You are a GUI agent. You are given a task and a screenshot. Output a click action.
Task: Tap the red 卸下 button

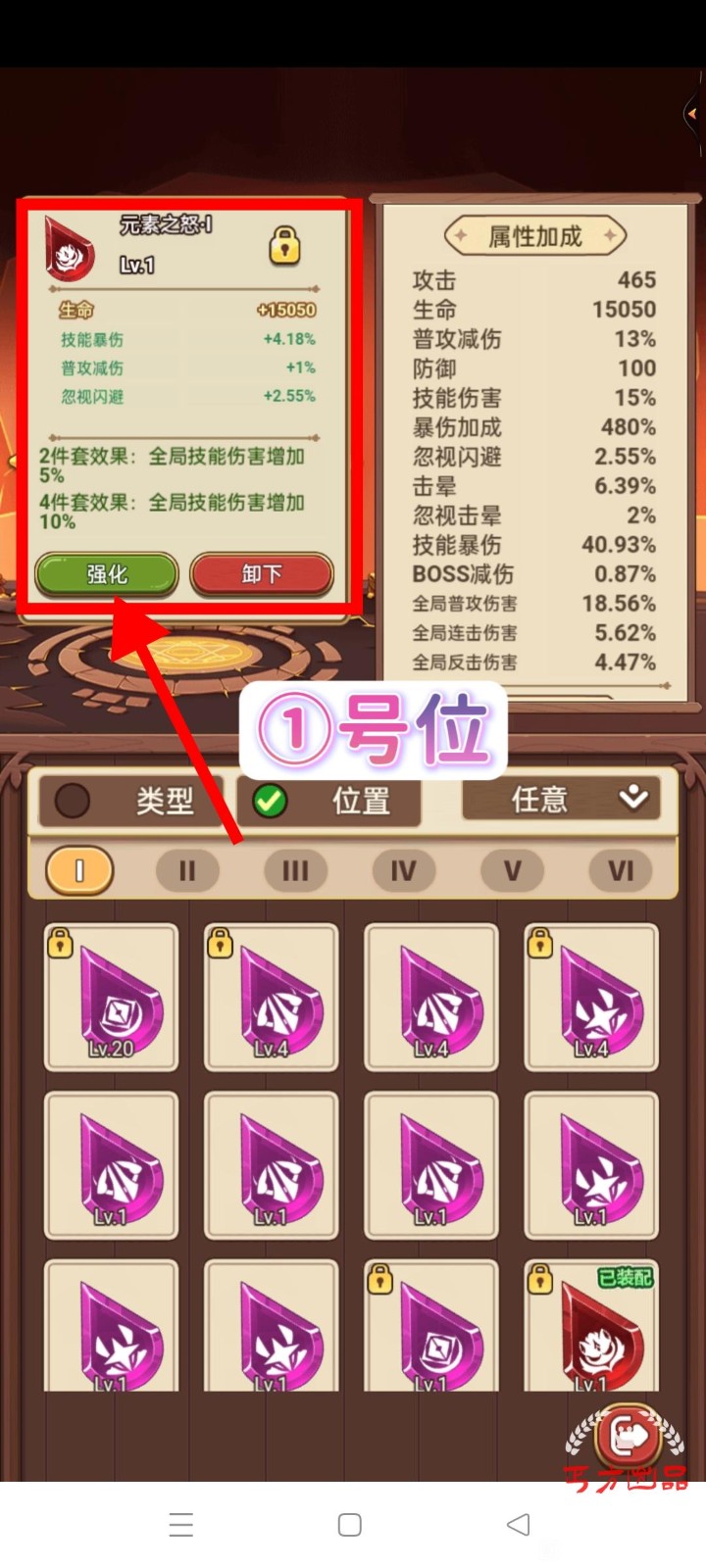[262, 574]
